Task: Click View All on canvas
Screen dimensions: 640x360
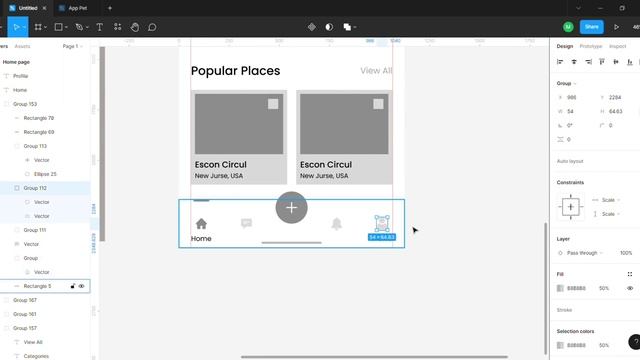Action: (x=376, y=71)
